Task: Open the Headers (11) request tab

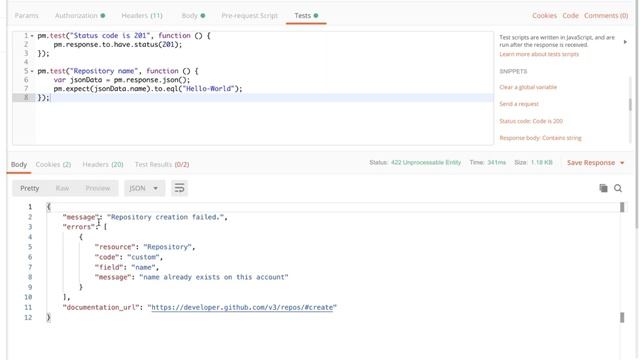Action: point(142,16)
